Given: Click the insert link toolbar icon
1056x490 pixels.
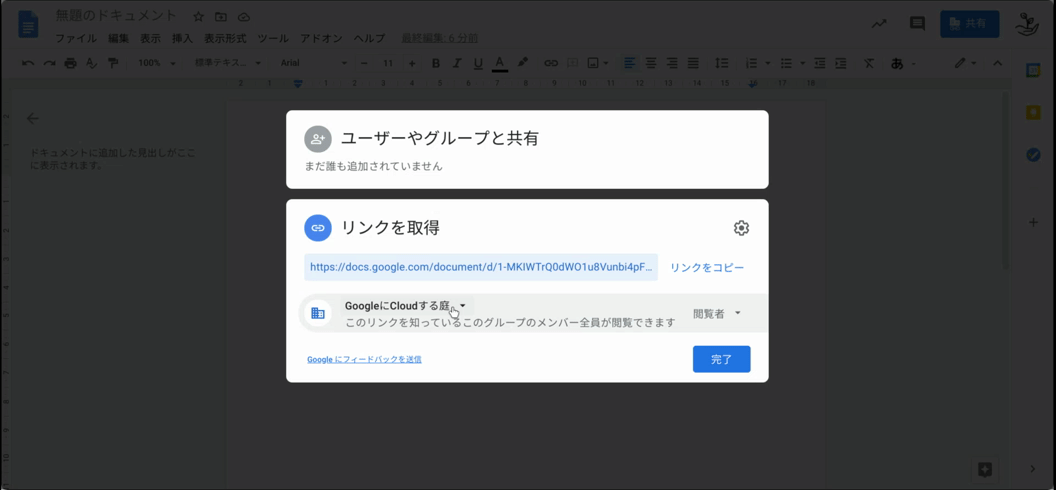Looking at the screenshot, I should pos(551,63).
